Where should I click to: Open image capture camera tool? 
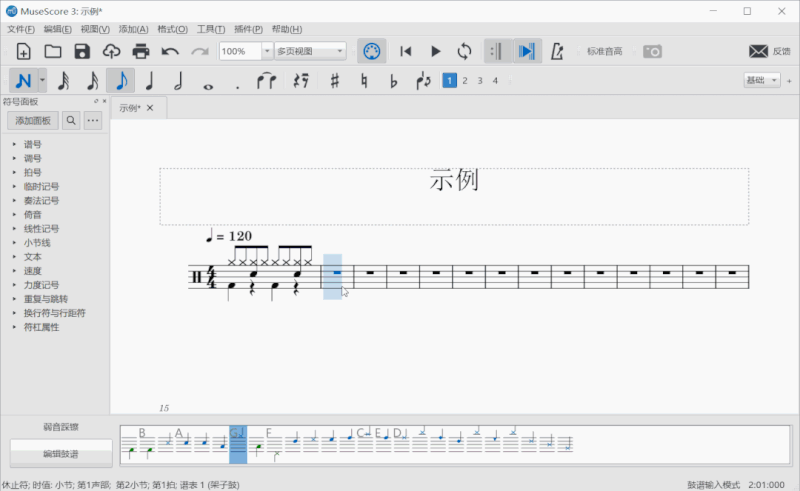(652, 52)
